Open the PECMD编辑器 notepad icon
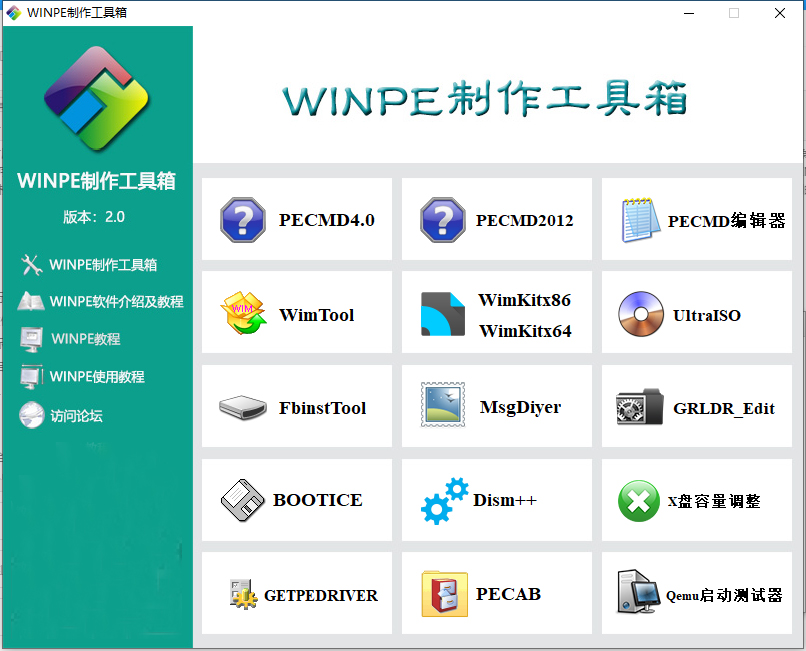 coord(640,220)
